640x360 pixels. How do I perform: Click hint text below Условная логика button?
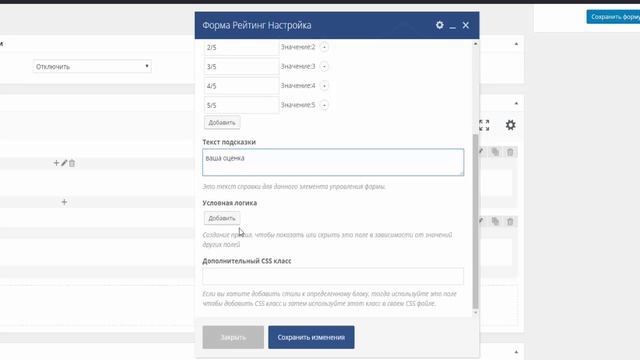coord(327,240)
